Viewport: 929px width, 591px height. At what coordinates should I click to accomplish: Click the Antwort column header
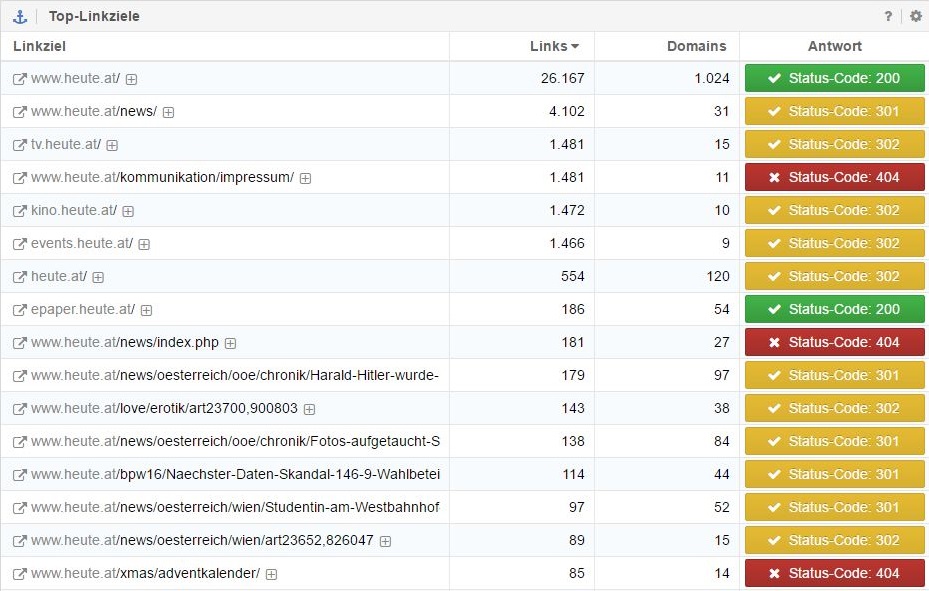(834, 46)
